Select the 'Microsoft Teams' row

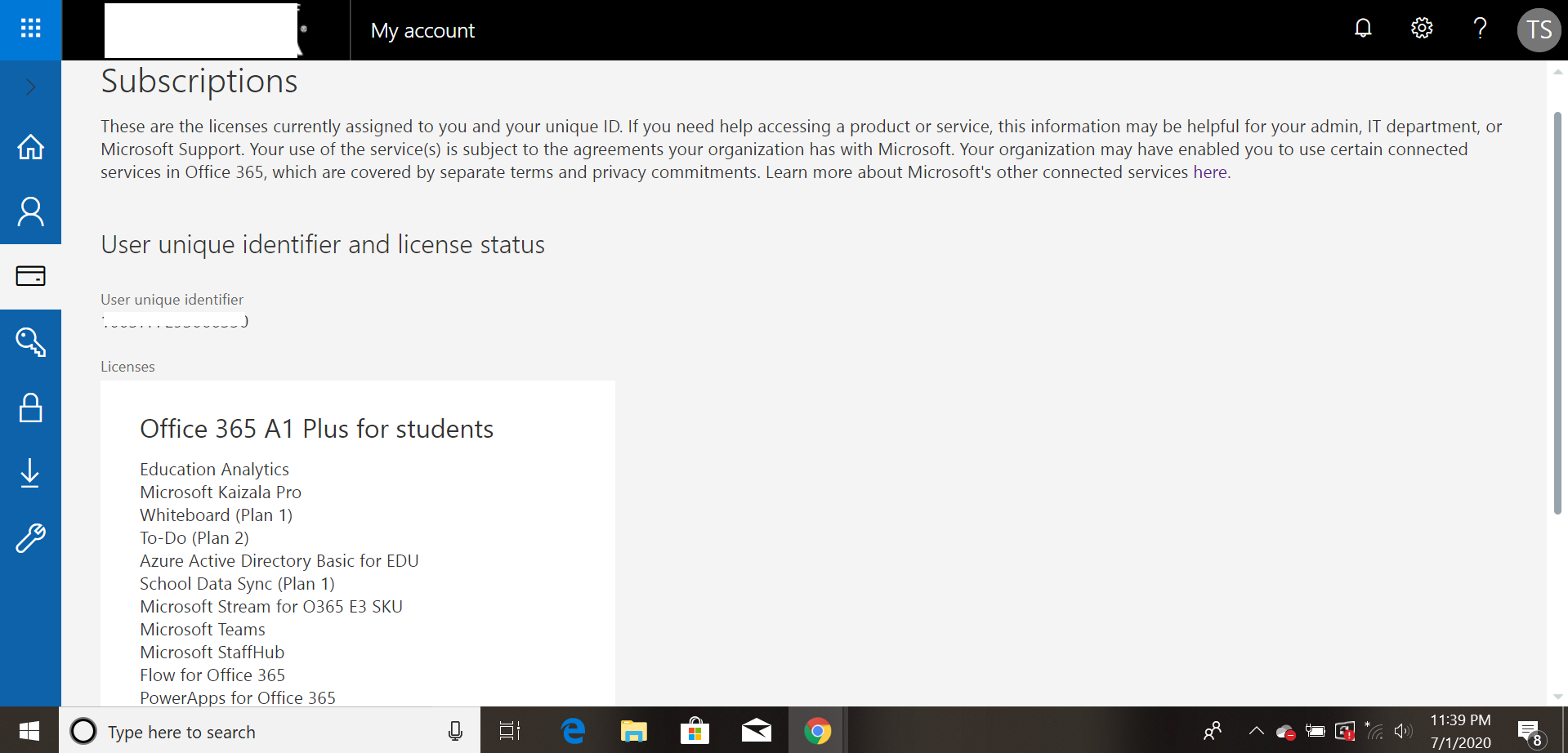tap(203, 630)
